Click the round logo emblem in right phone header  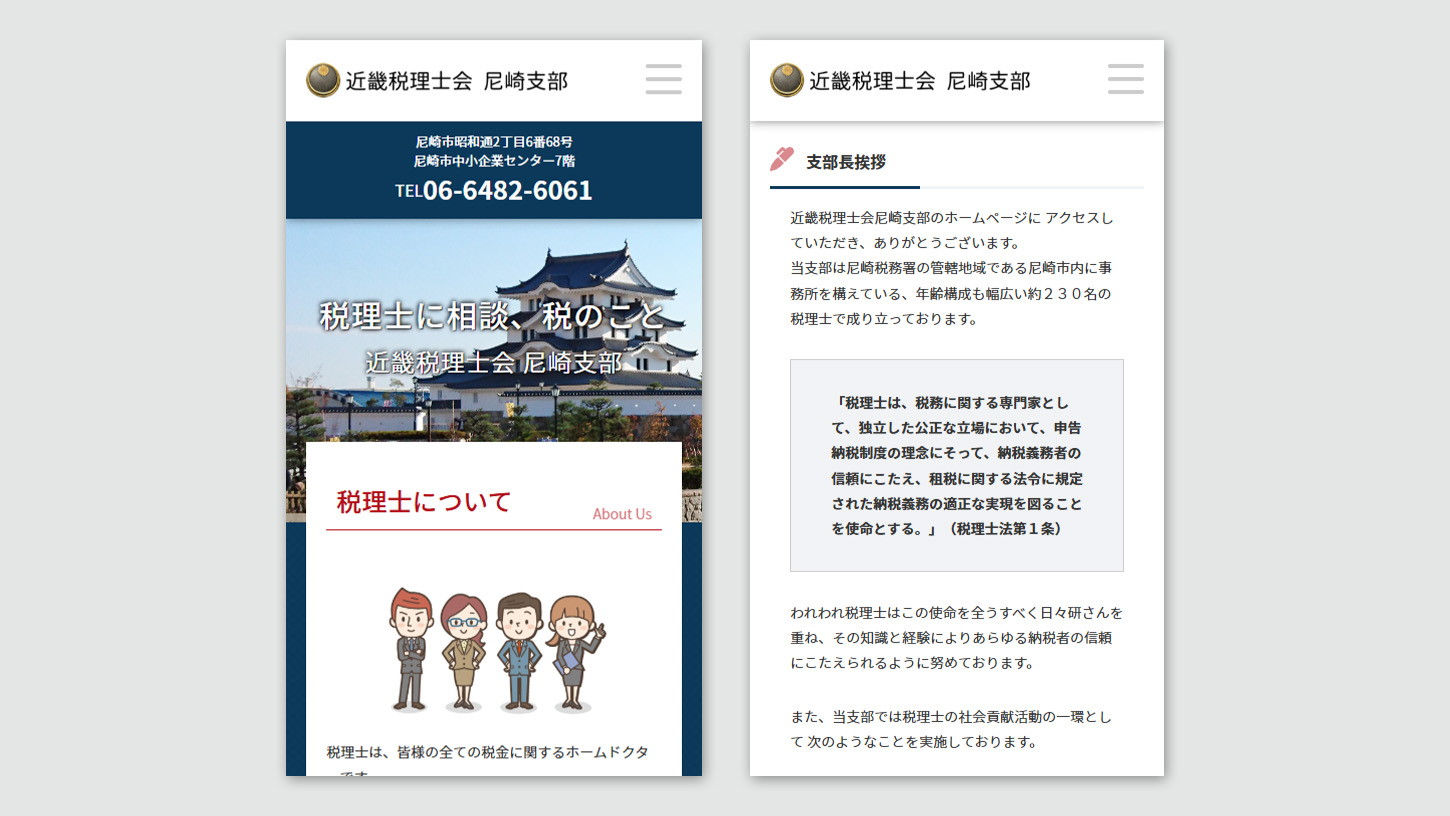[x=787, y=80]
